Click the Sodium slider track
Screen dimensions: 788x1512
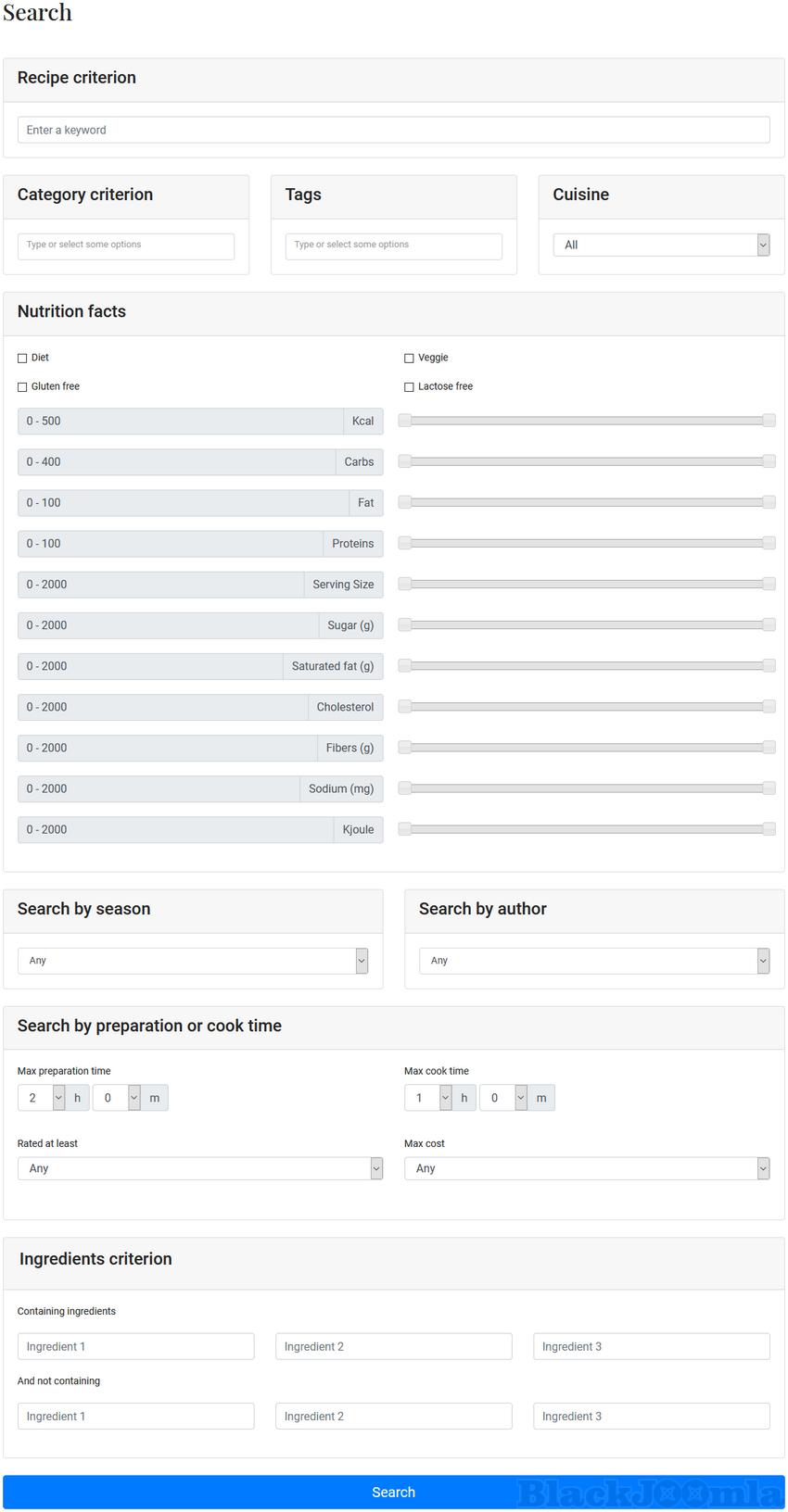coord(587,788)
